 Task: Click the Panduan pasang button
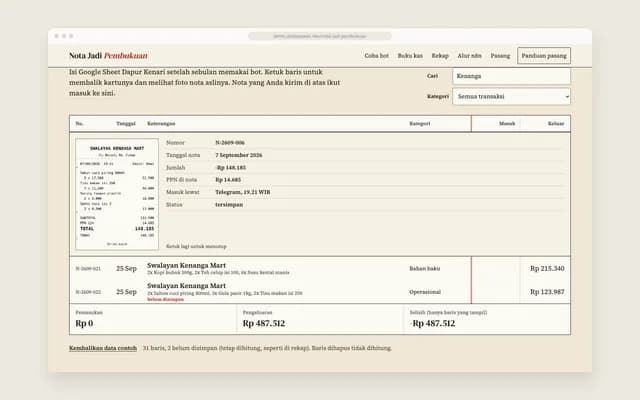(544, 56)
